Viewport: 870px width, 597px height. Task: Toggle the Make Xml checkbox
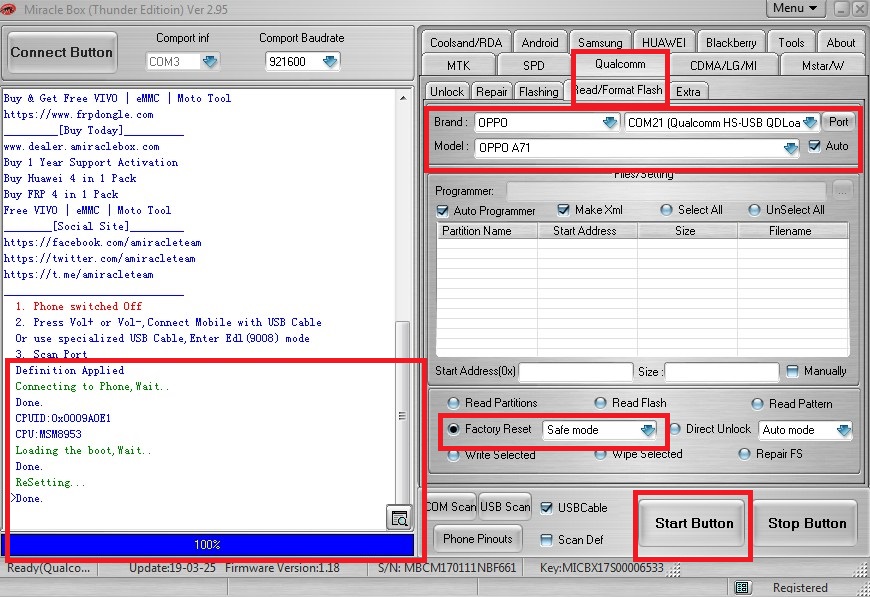tap(563, 210)
